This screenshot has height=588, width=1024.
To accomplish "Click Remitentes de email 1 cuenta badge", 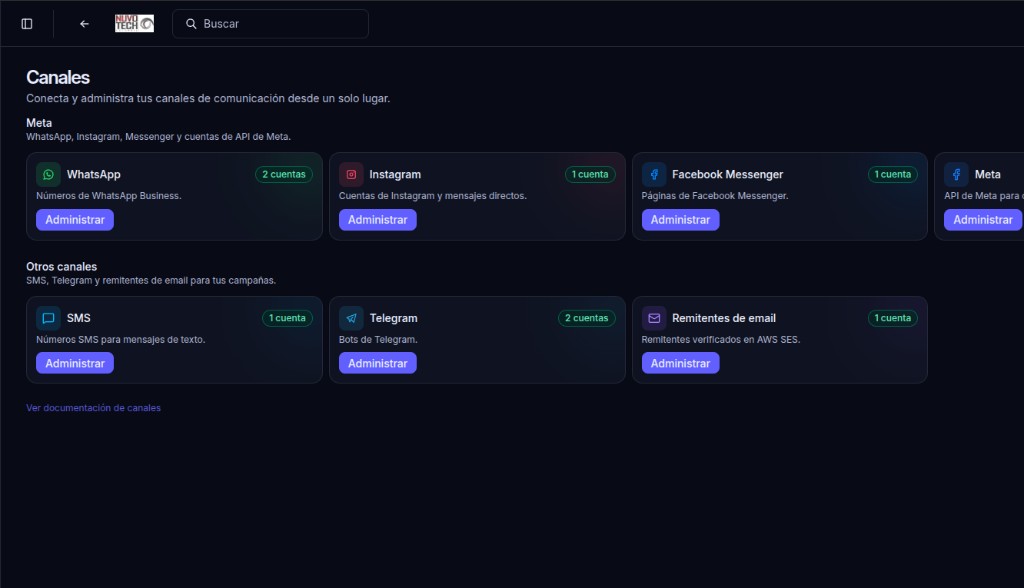I will pos(893,318).
